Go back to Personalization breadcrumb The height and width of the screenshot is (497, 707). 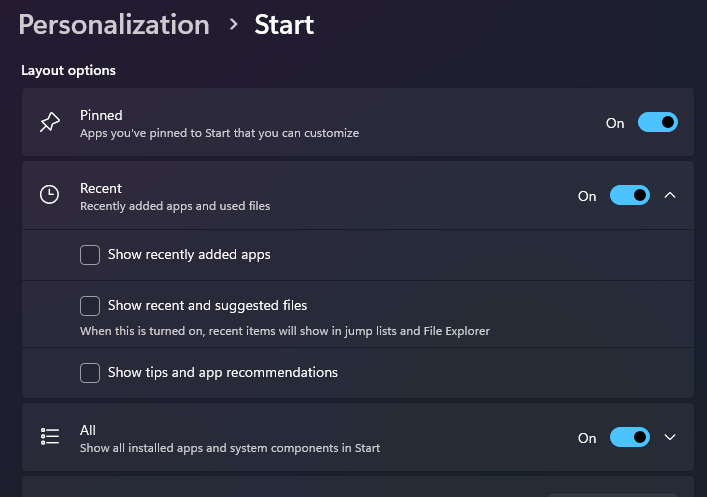(114, 25)
